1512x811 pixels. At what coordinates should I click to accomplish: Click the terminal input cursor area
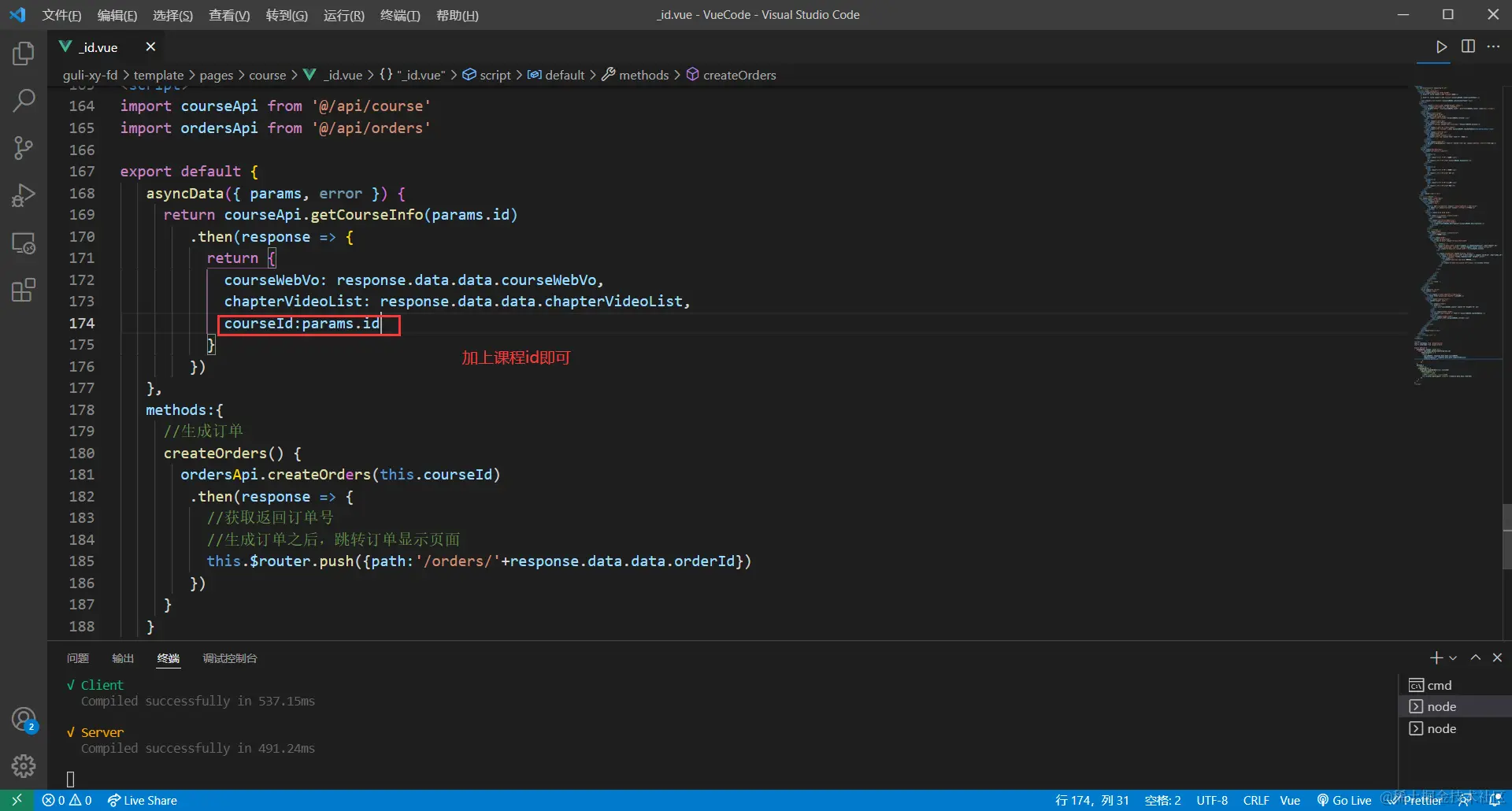click(x=70, y=779)
